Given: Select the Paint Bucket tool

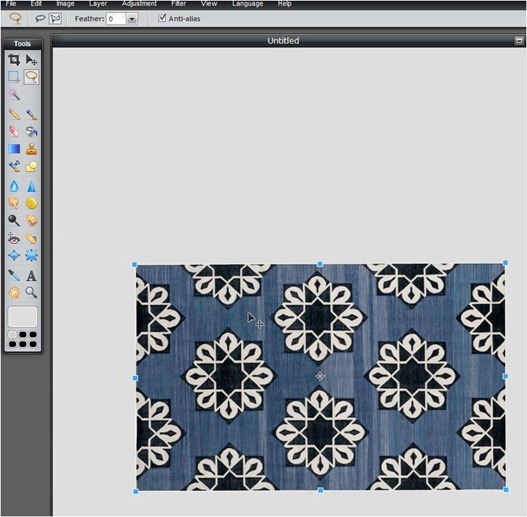Looking at the screenshot, I should click(31, 131).
